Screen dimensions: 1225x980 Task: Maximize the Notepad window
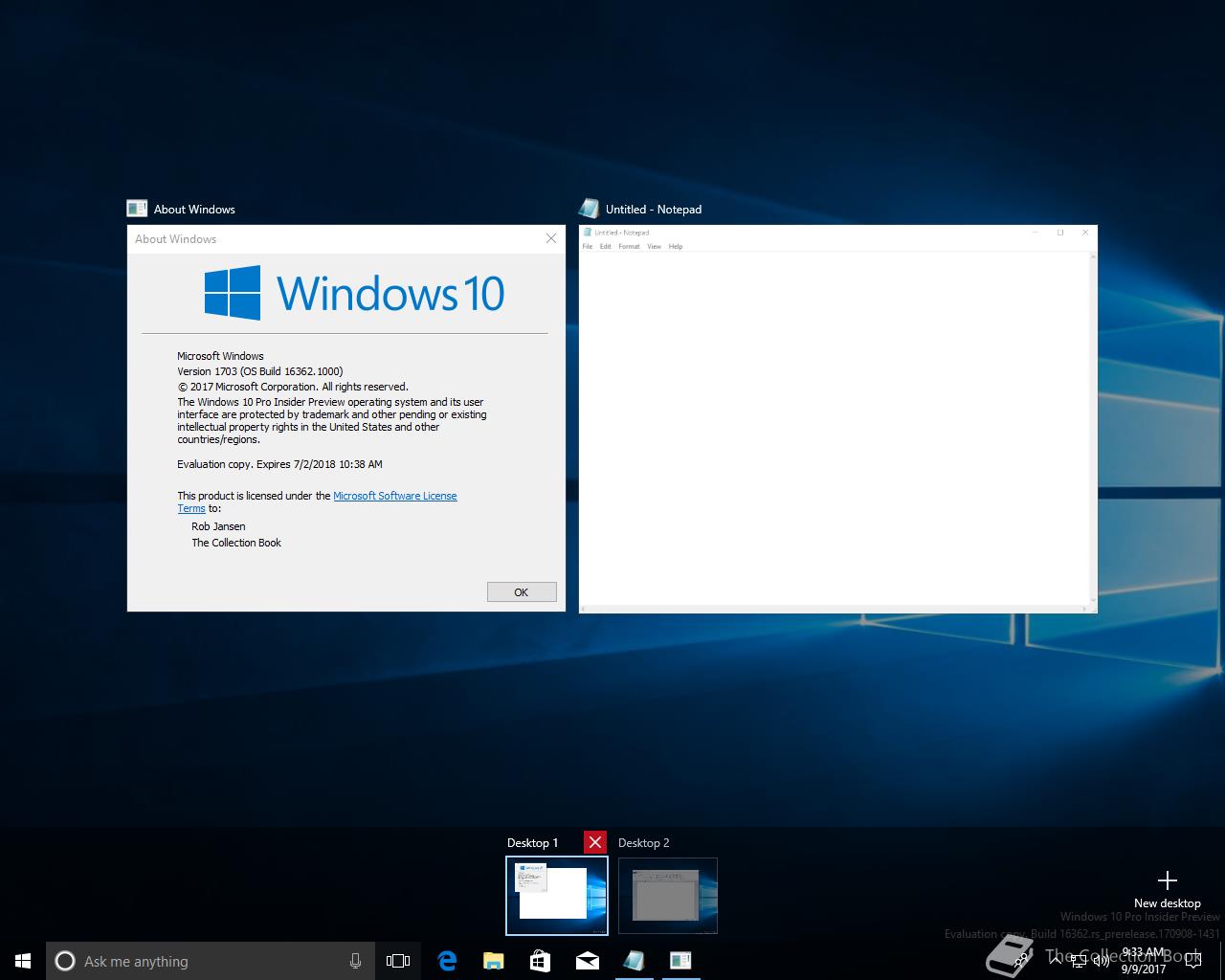click(1060, 233)
